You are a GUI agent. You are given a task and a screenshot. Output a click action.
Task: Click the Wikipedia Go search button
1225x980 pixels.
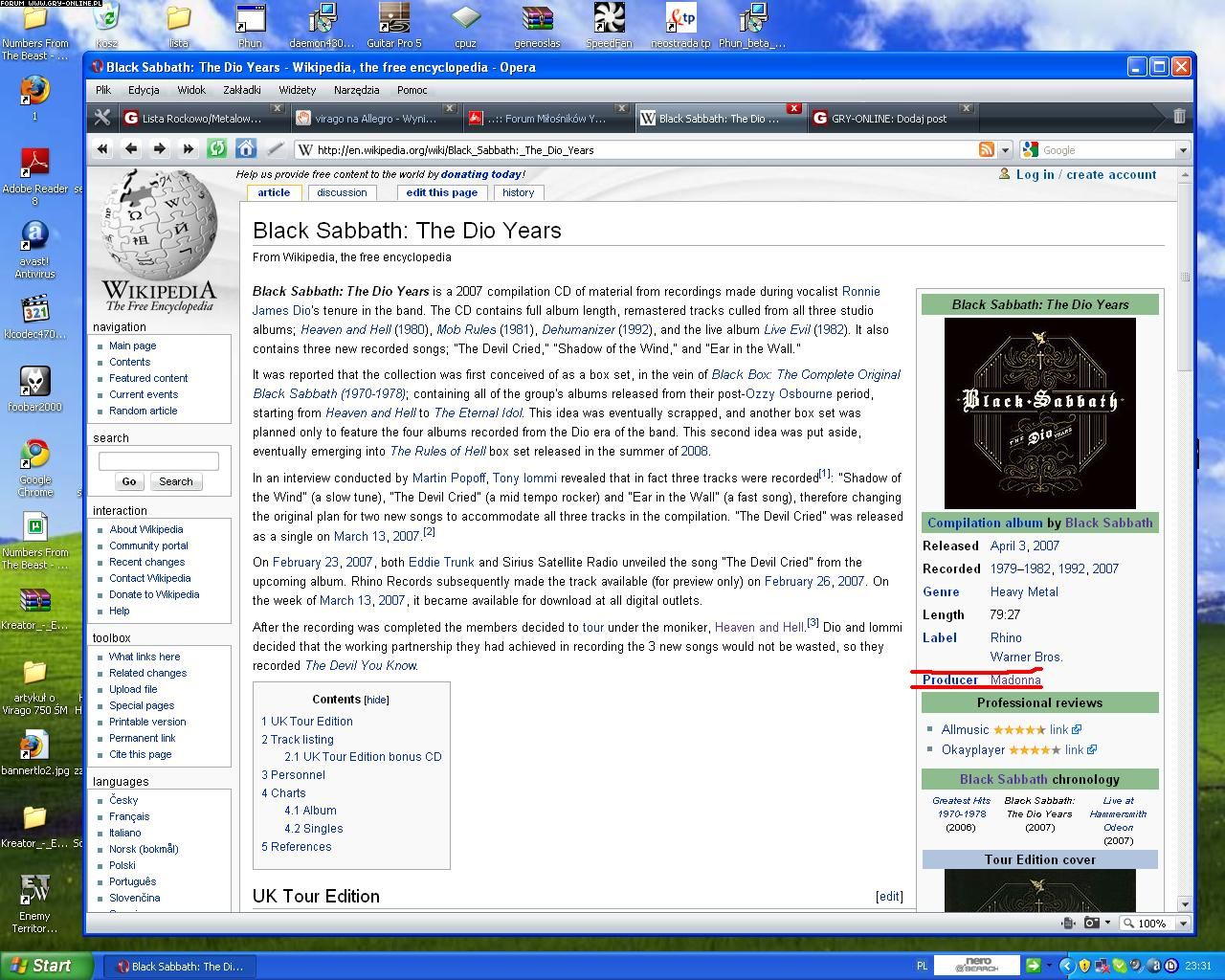128,481
